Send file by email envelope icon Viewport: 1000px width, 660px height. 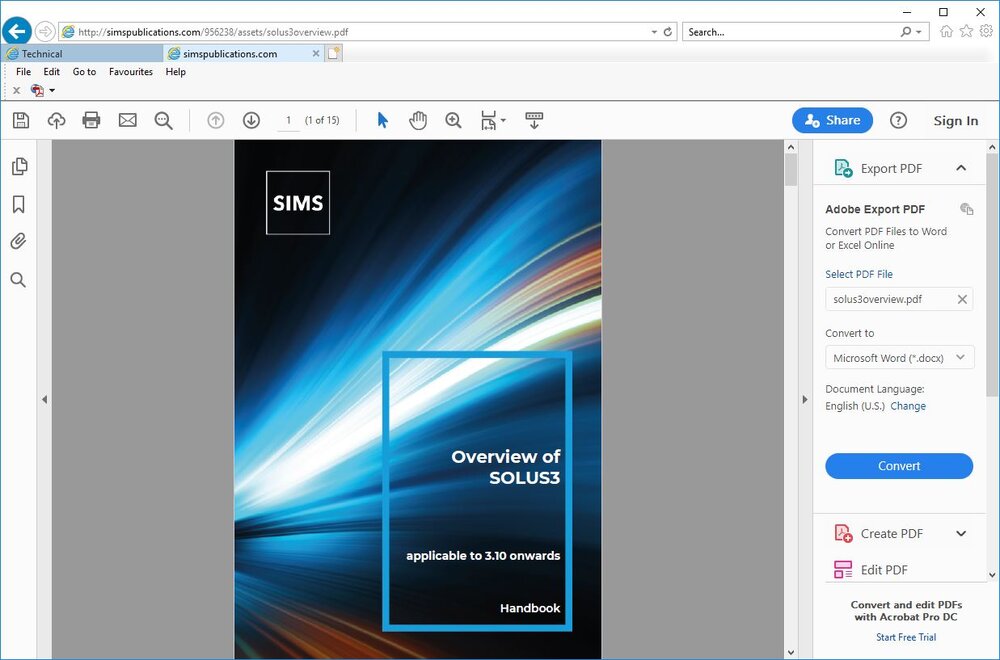(128, 120)
